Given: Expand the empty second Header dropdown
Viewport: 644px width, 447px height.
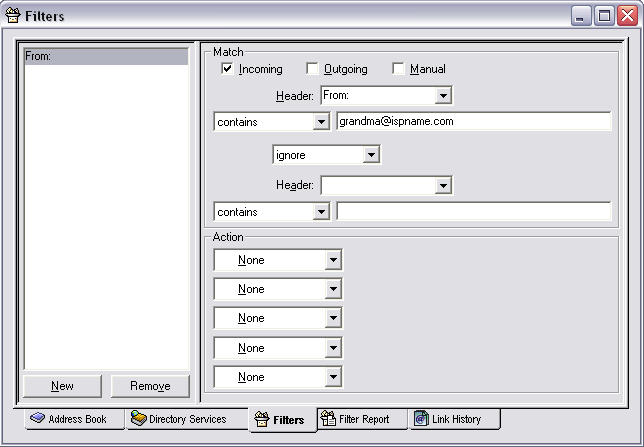Looking at the screenshot, I should click(x=443, y=185).
